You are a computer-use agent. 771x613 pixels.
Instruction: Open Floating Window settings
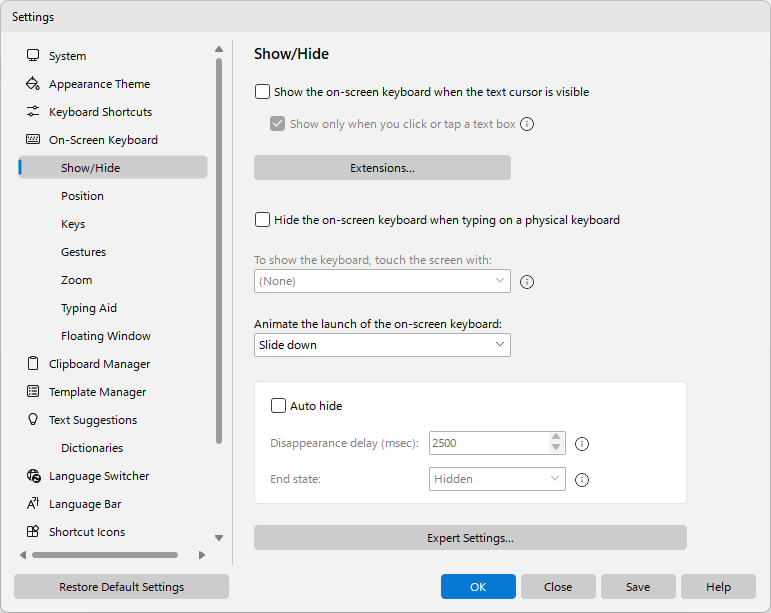tap(106, 336)
